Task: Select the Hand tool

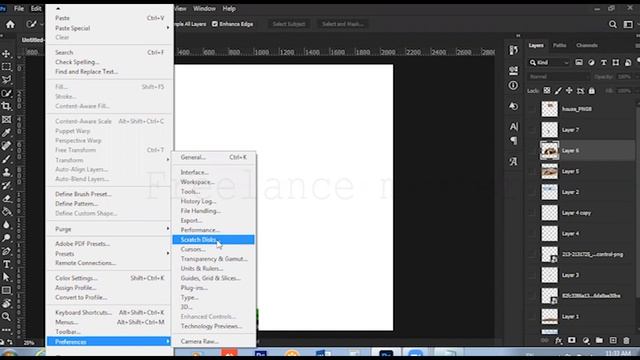Action: tap(7, 304)
